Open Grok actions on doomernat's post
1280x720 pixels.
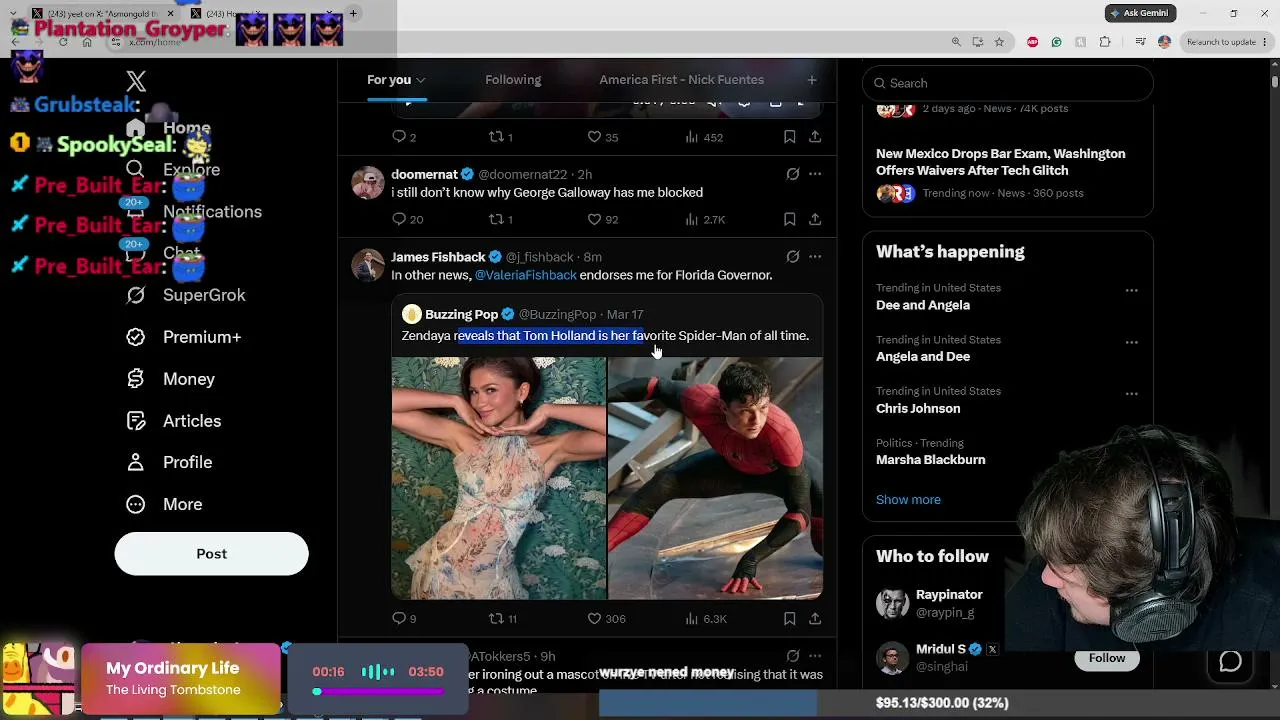click(793, 174)
